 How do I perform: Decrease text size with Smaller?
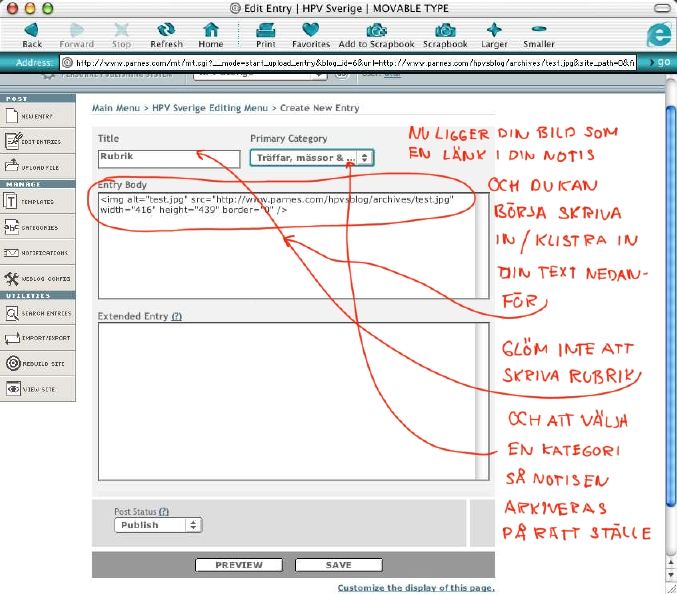pyautogui.click(x=539, y=29)
